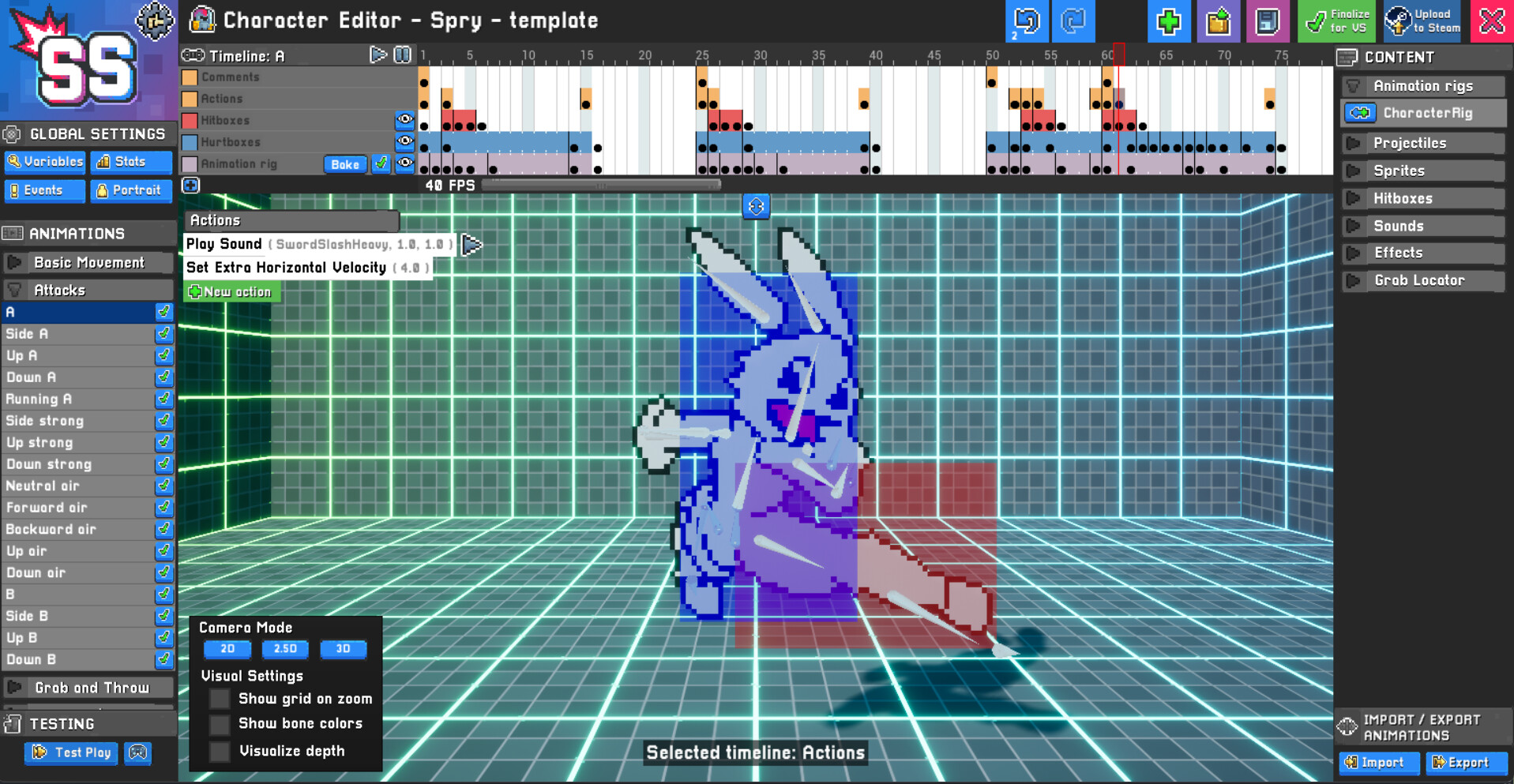The image size is (1514, 784).
Task: Click the timeline zoom slider
Action: click(600, 184)
